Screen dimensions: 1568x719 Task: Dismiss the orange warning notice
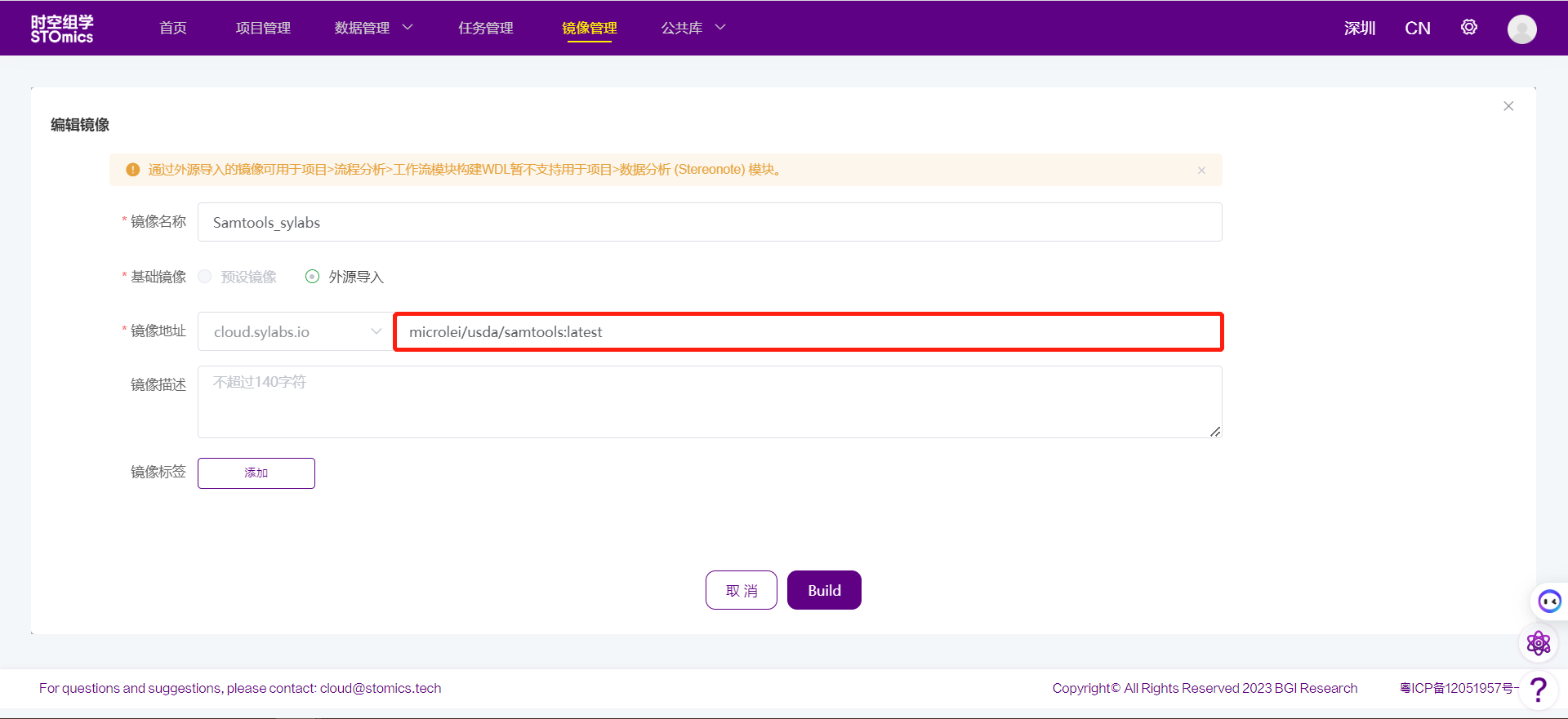1201,171
